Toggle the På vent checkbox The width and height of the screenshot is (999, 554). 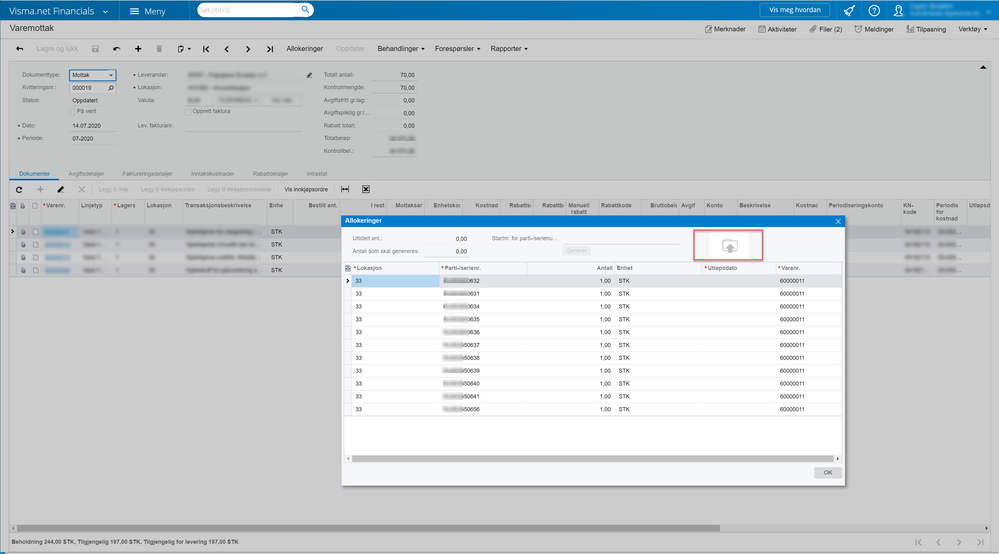coord(73,111)
